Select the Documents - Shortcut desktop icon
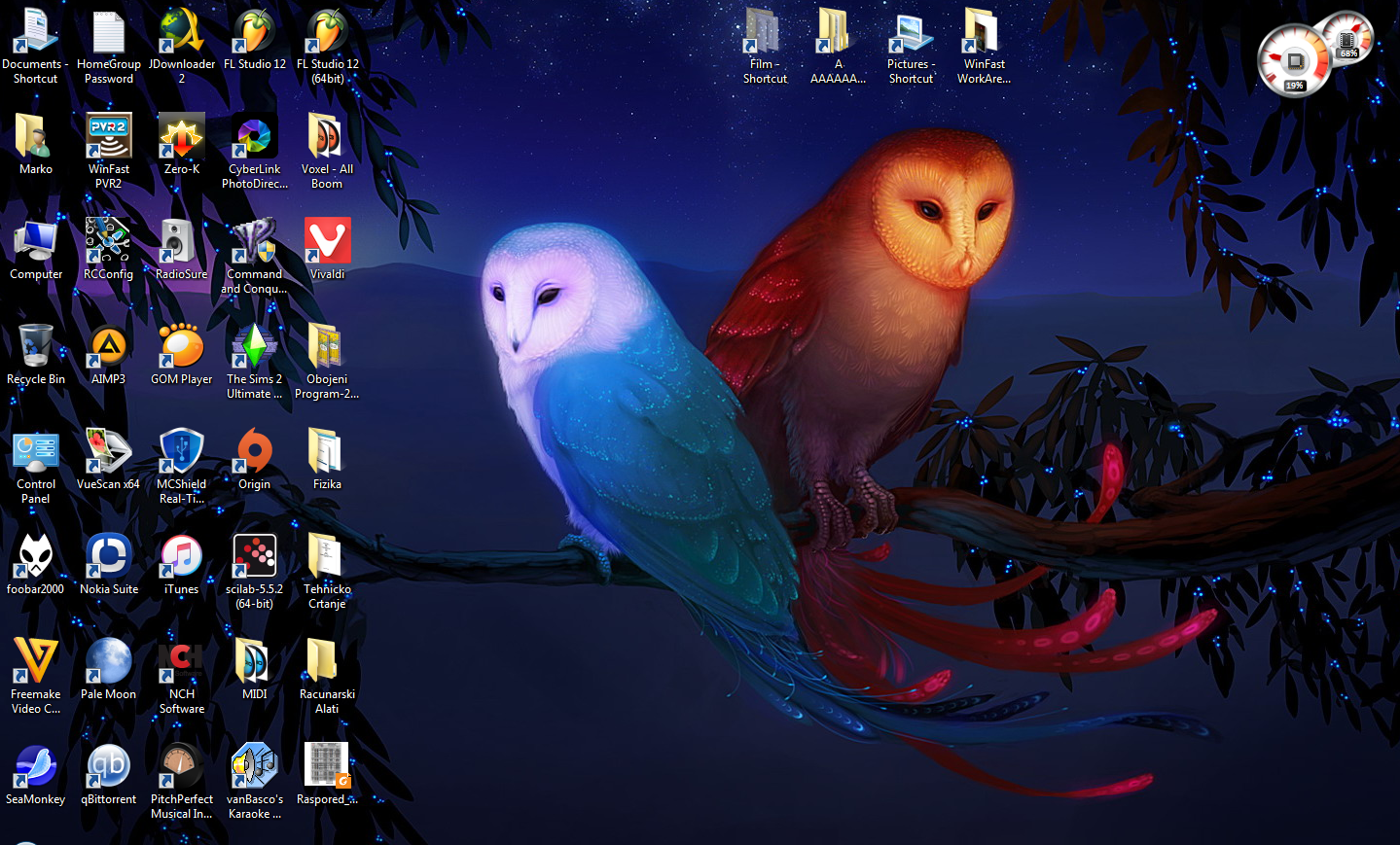Screen dimensions: 1400x845 36,30
